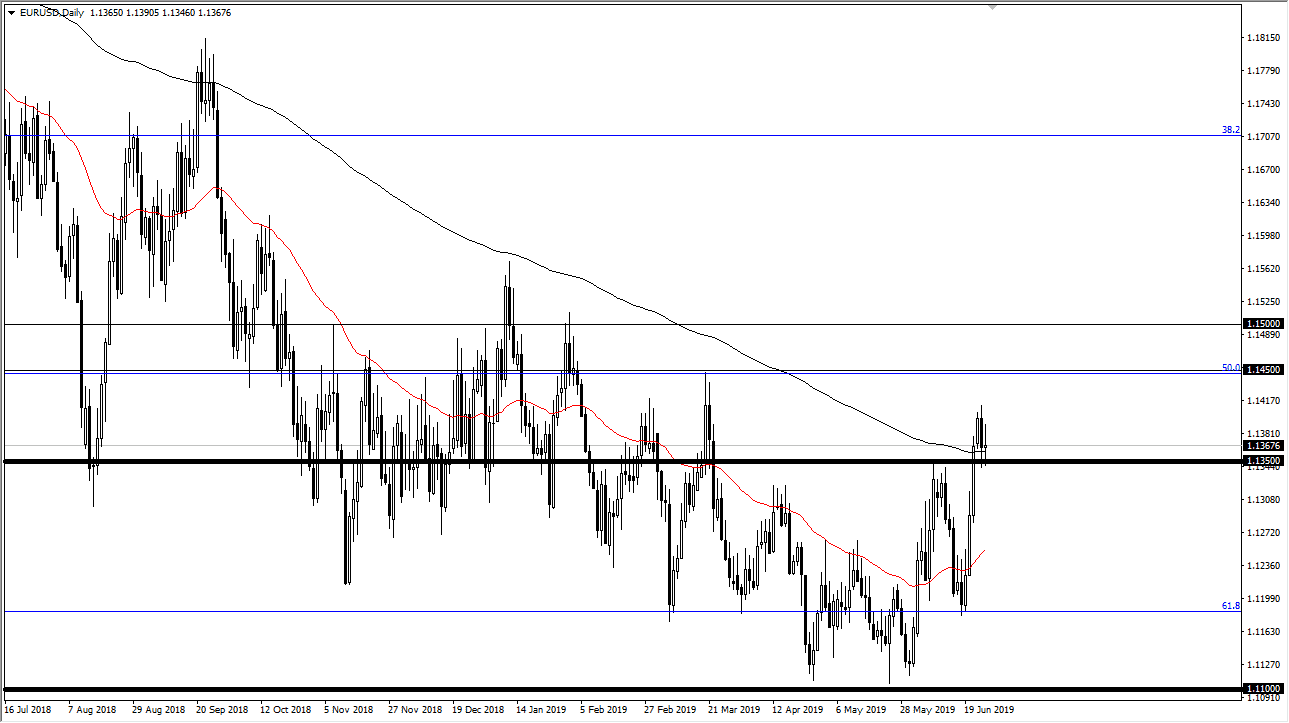Click the 1.15980 price axis value
This screenshot has width=1289, height=723.
tap(1264, 236)
